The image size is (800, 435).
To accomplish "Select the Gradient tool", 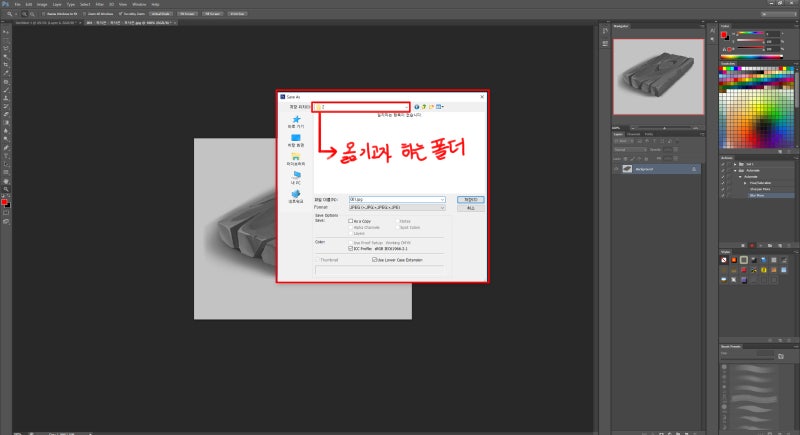I will point(6,122).
